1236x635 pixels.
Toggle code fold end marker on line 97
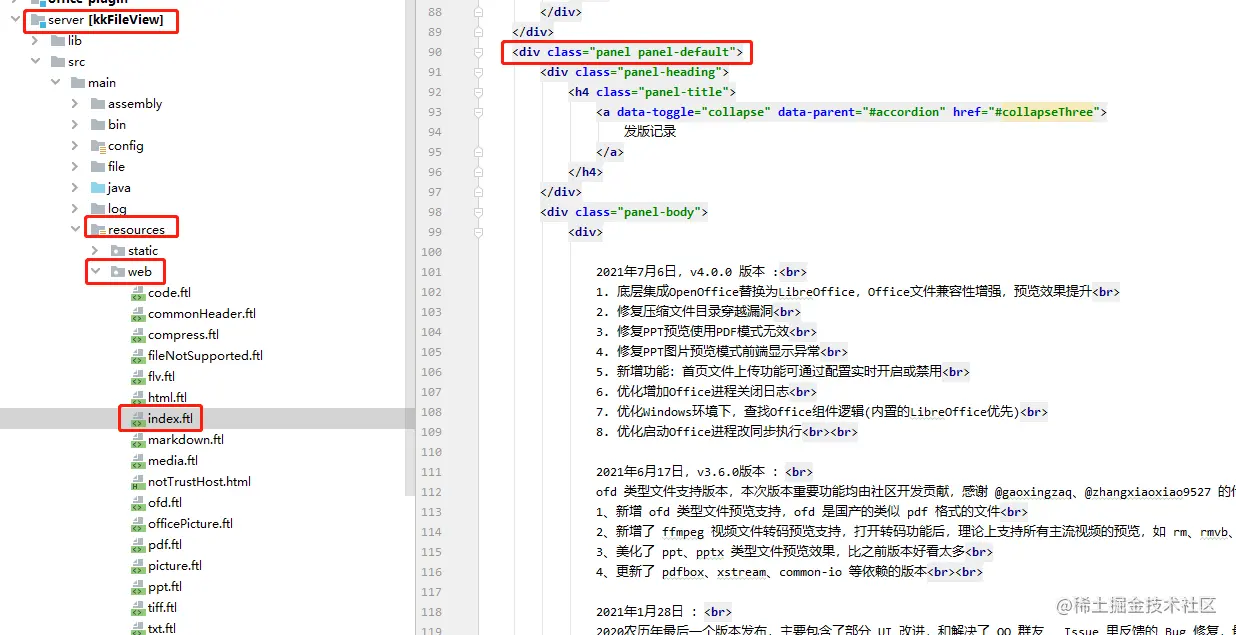tap(479, 192)
